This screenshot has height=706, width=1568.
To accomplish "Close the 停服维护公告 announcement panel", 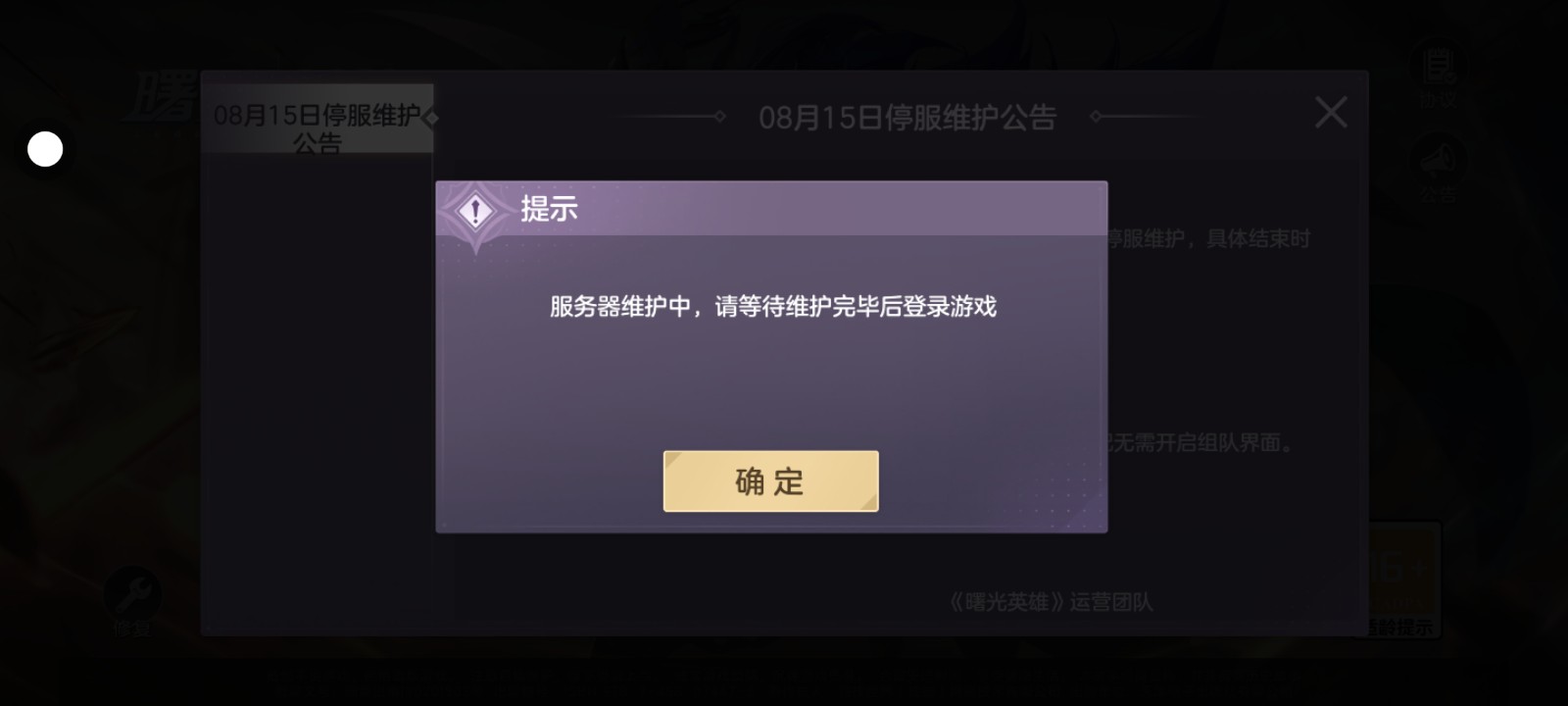I will (x=1330, y=113).
